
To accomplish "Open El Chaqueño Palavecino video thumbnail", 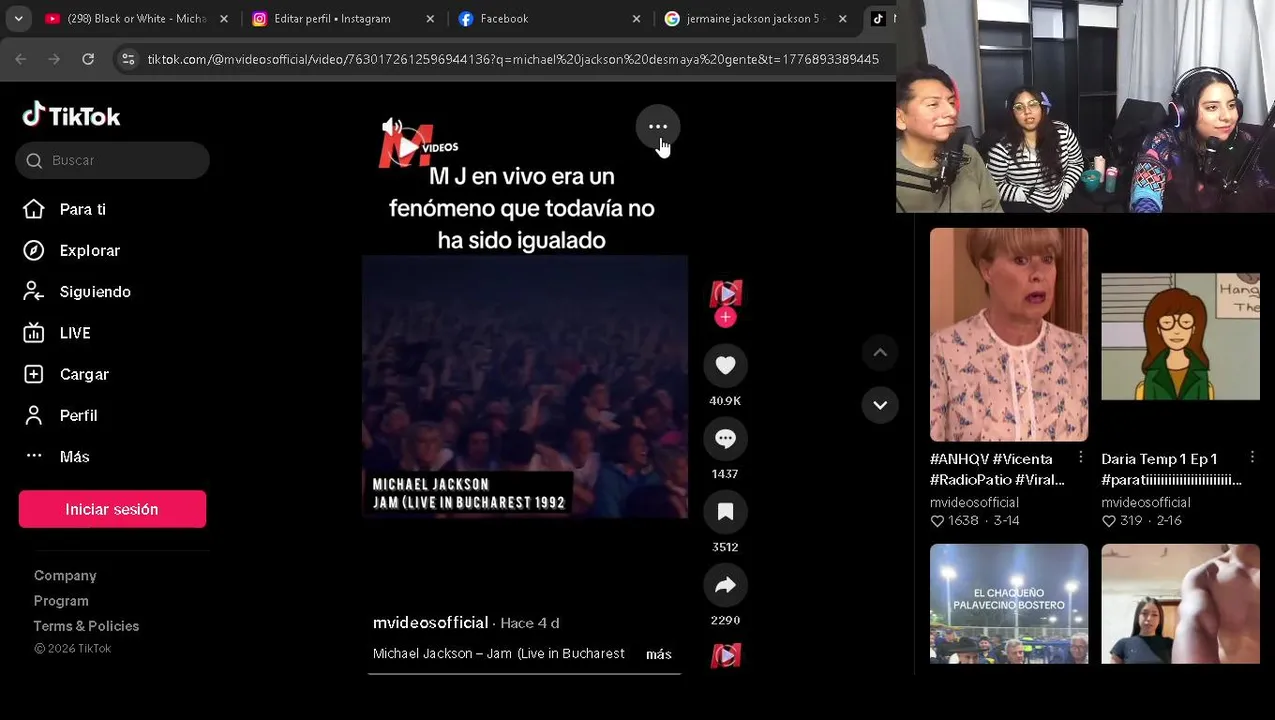I will (1009, 604).
